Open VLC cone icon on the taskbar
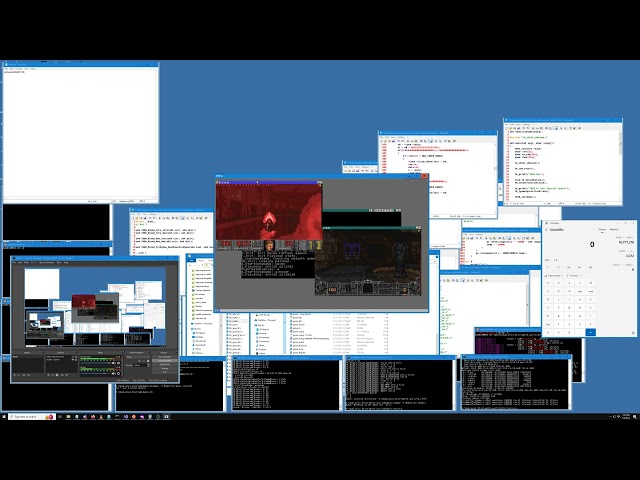This screenshot has width=640, height=480. tap(101, 417)
